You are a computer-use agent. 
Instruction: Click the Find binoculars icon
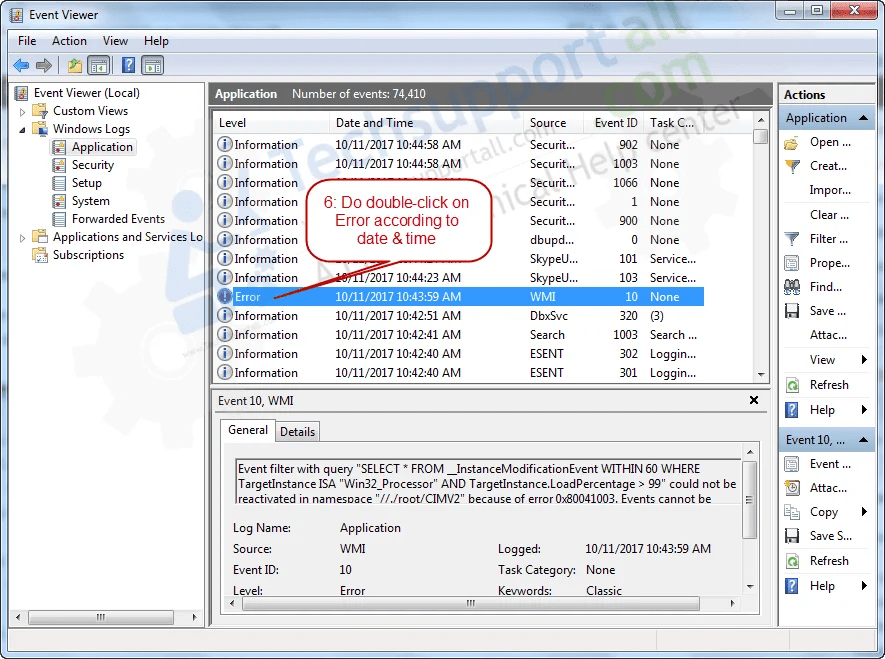coord(792,287)
